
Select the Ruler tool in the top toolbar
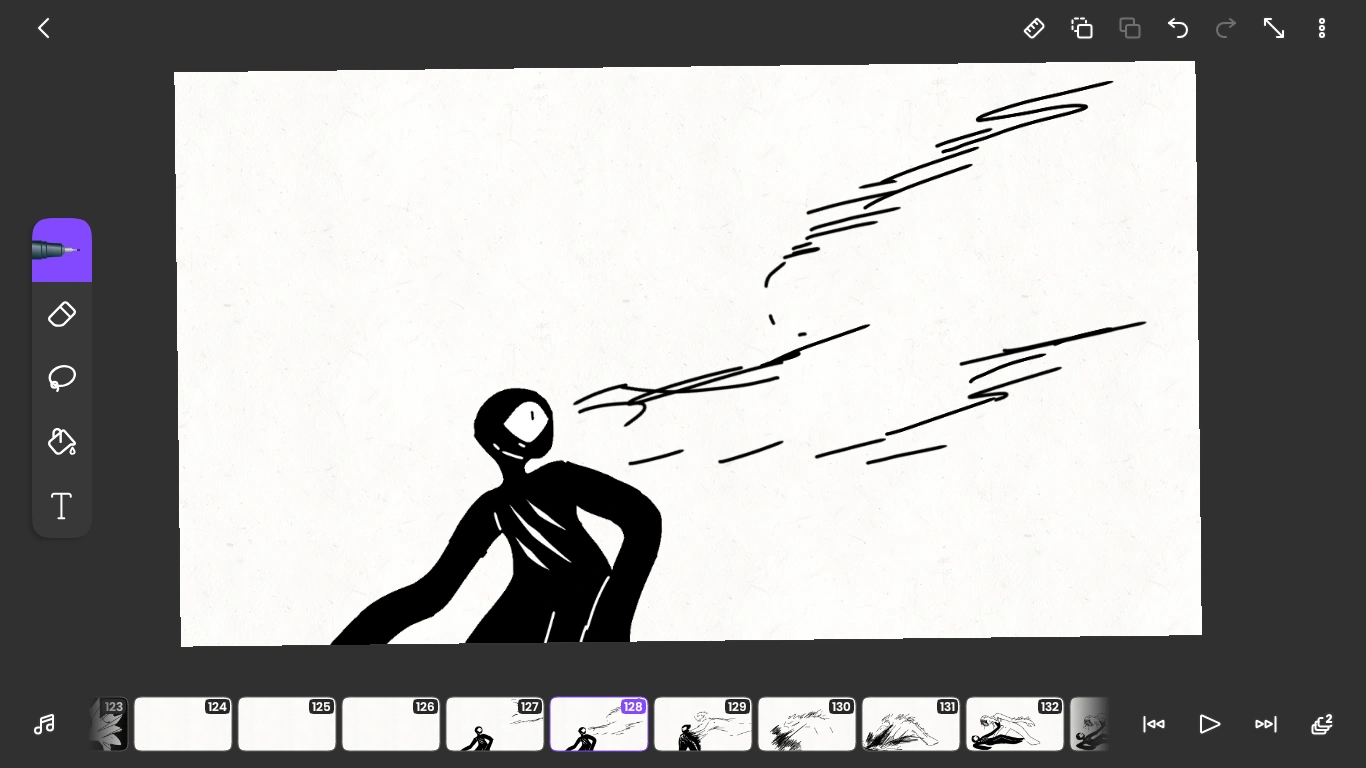click(x=1034, y=28)
